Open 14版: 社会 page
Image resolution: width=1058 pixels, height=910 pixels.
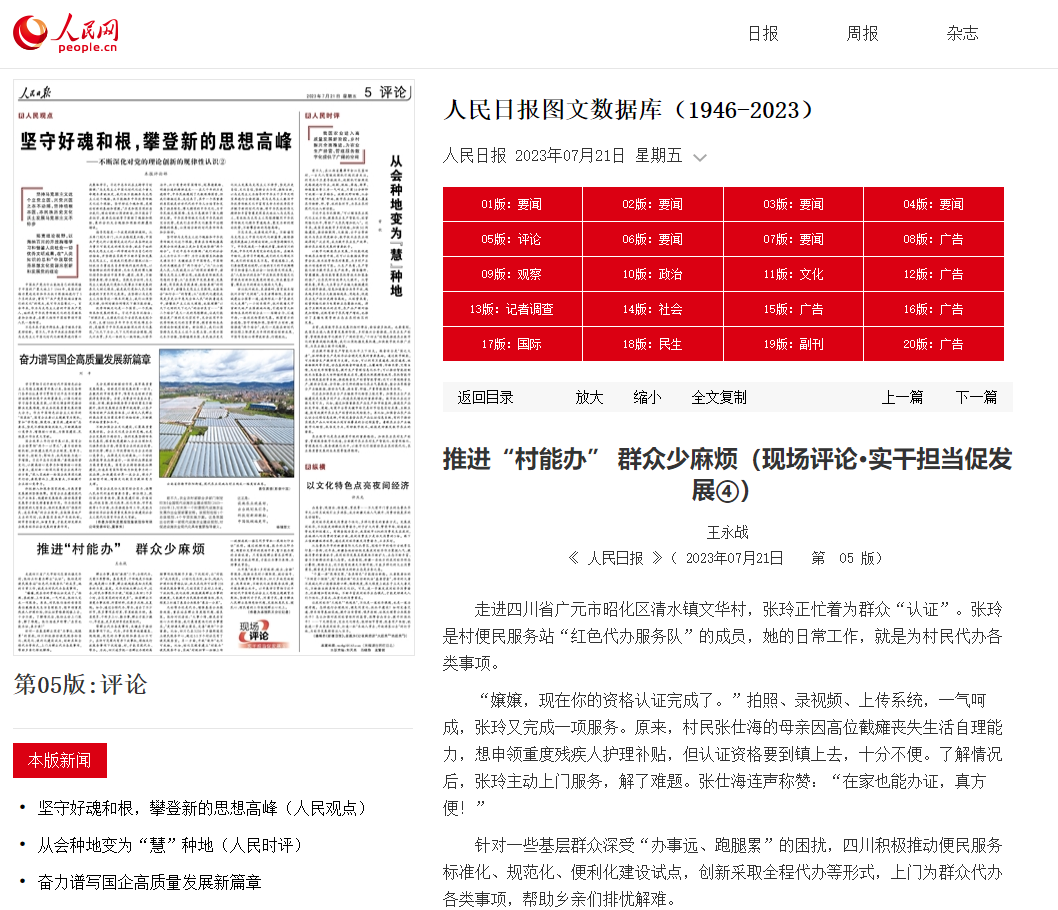click(x=652, y=310)
